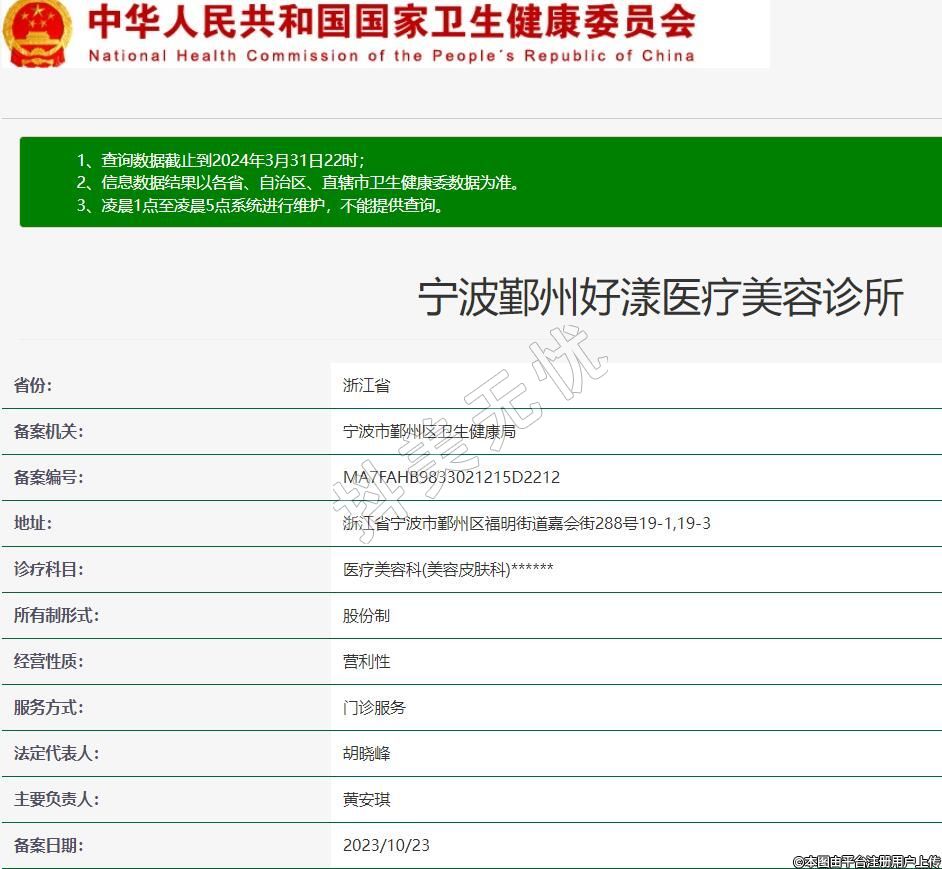
Task: Click the 备案编号 row label
Action: click(x=48, y=478)
